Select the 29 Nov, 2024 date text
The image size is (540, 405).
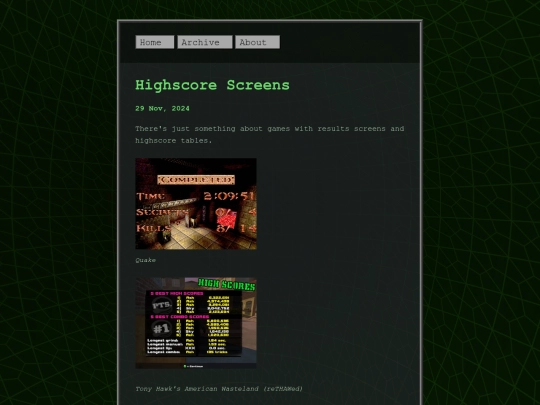click(x=162, y=108)
